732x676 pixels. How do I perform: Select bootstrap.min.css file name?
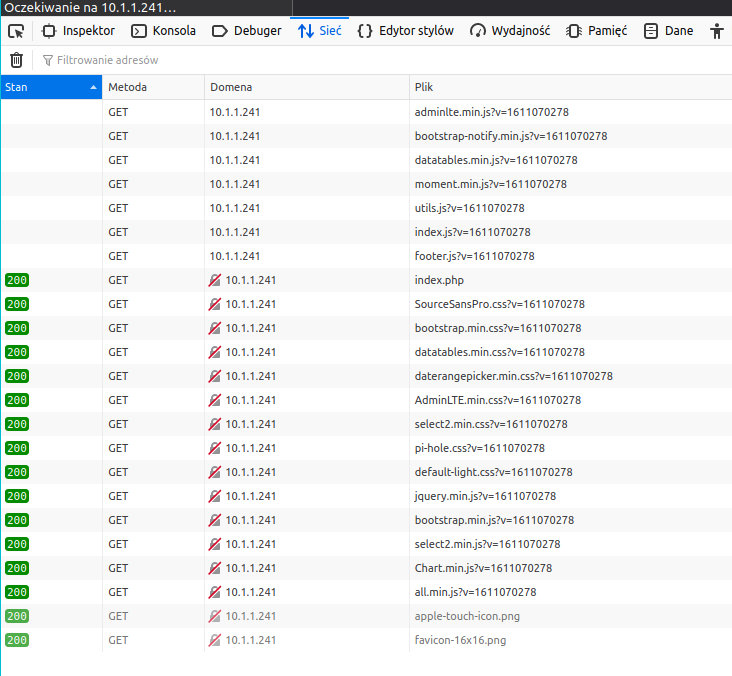point(498,328)
